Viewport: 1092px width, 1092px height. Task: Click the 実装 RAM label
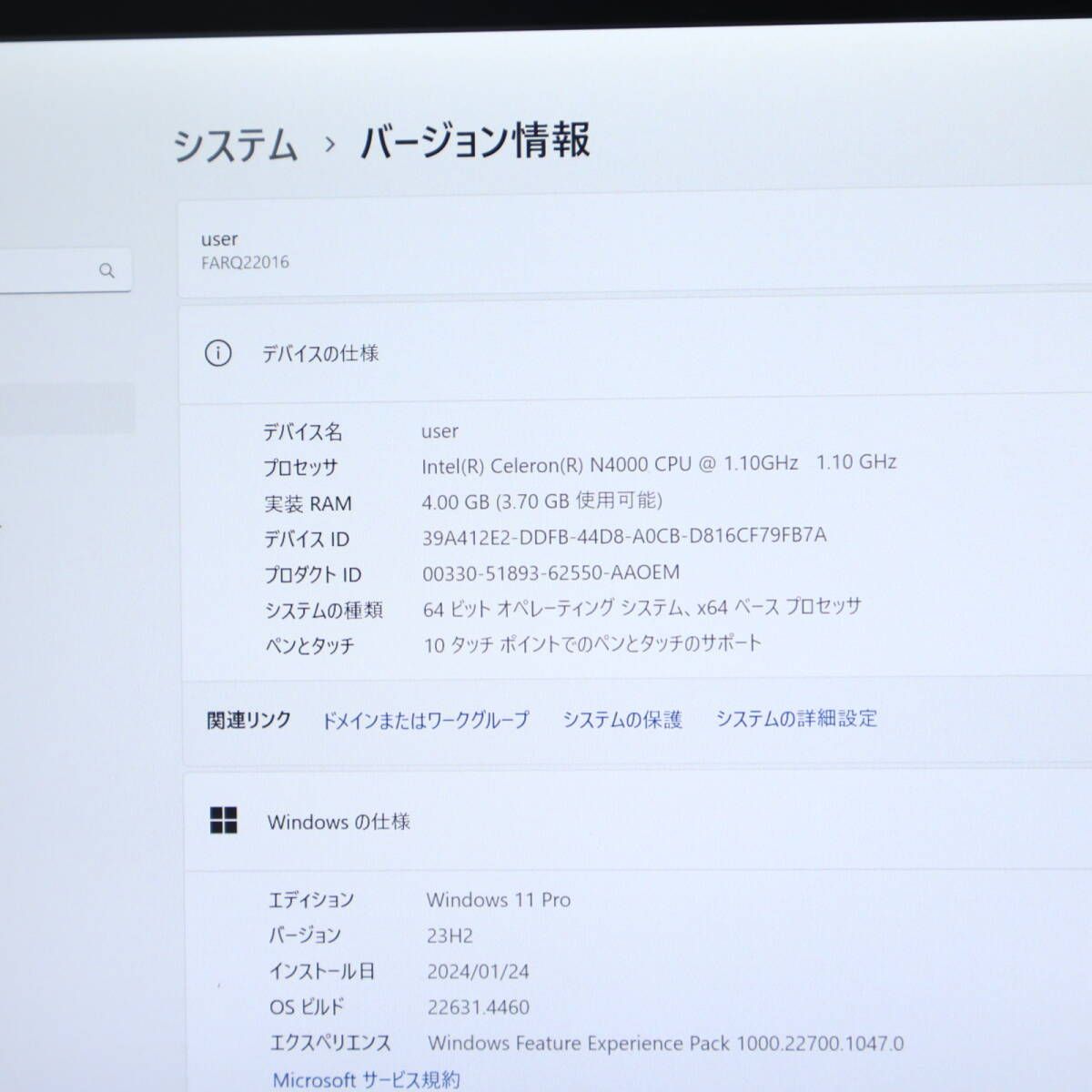[x=308, y=503]
